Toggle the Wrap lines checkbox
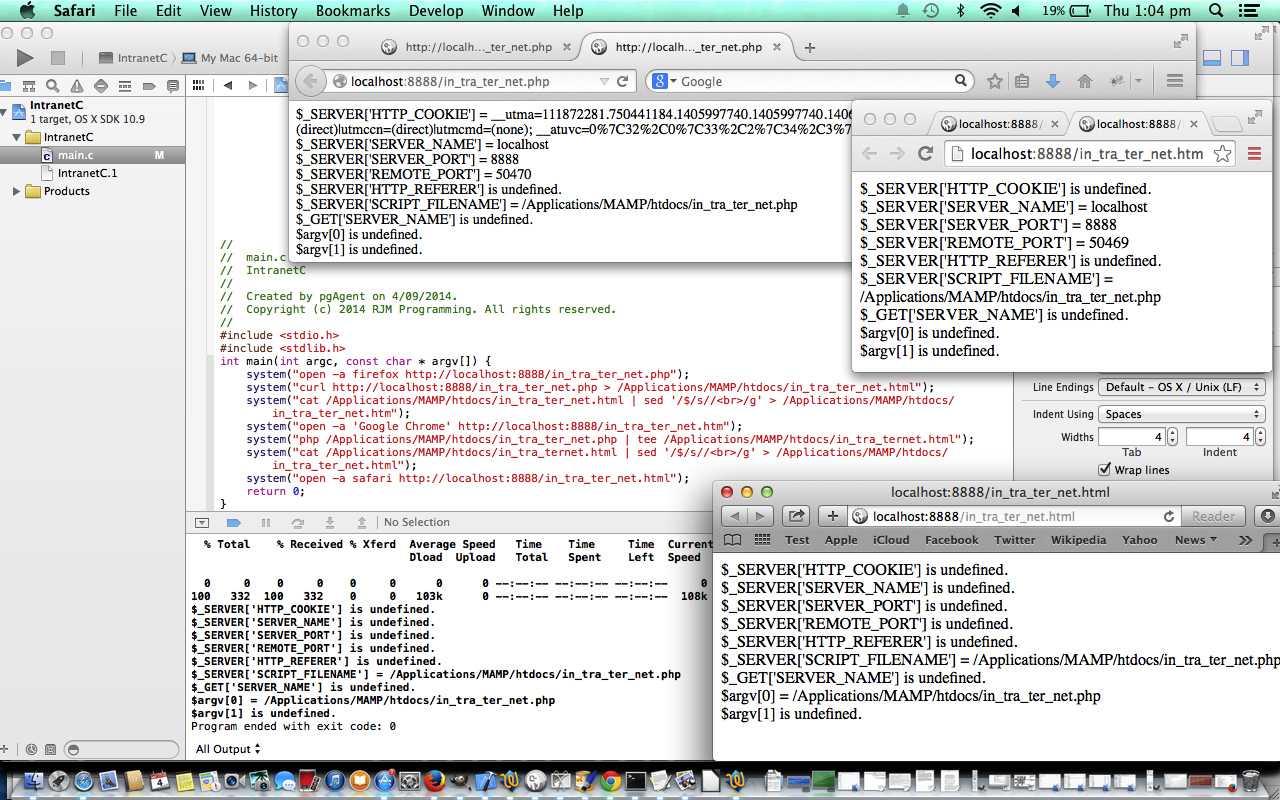 [x=1105, y=470]
